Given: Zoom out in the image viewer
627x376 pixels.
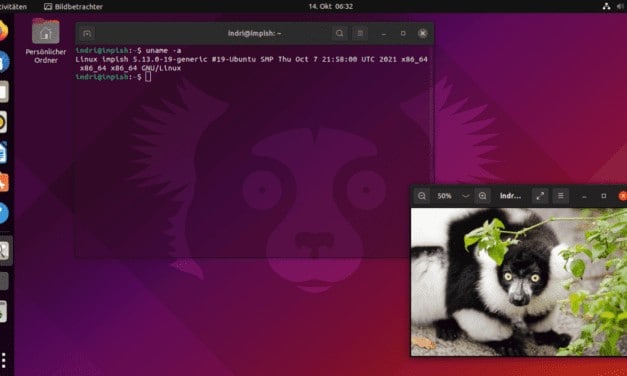Looking at the screenshot, I should click(422, 196).
